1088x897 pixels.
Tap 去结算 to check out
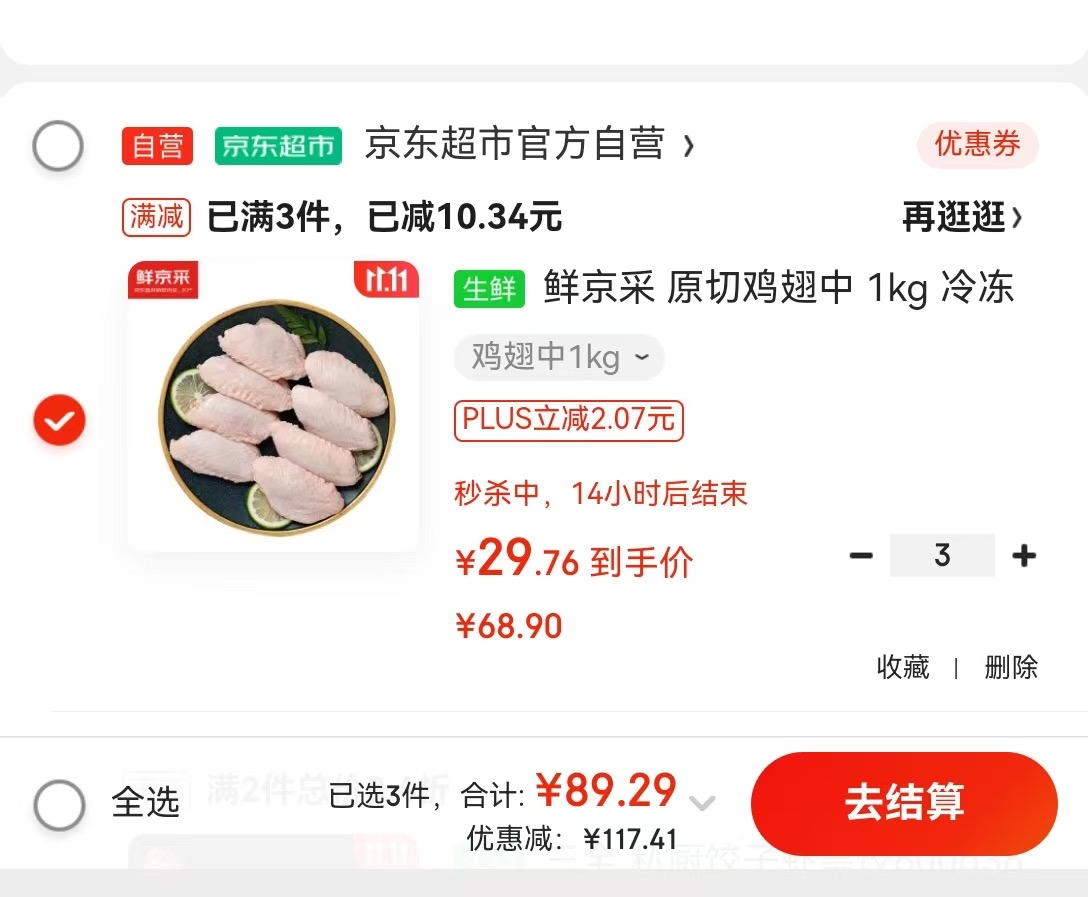(904, 803)
